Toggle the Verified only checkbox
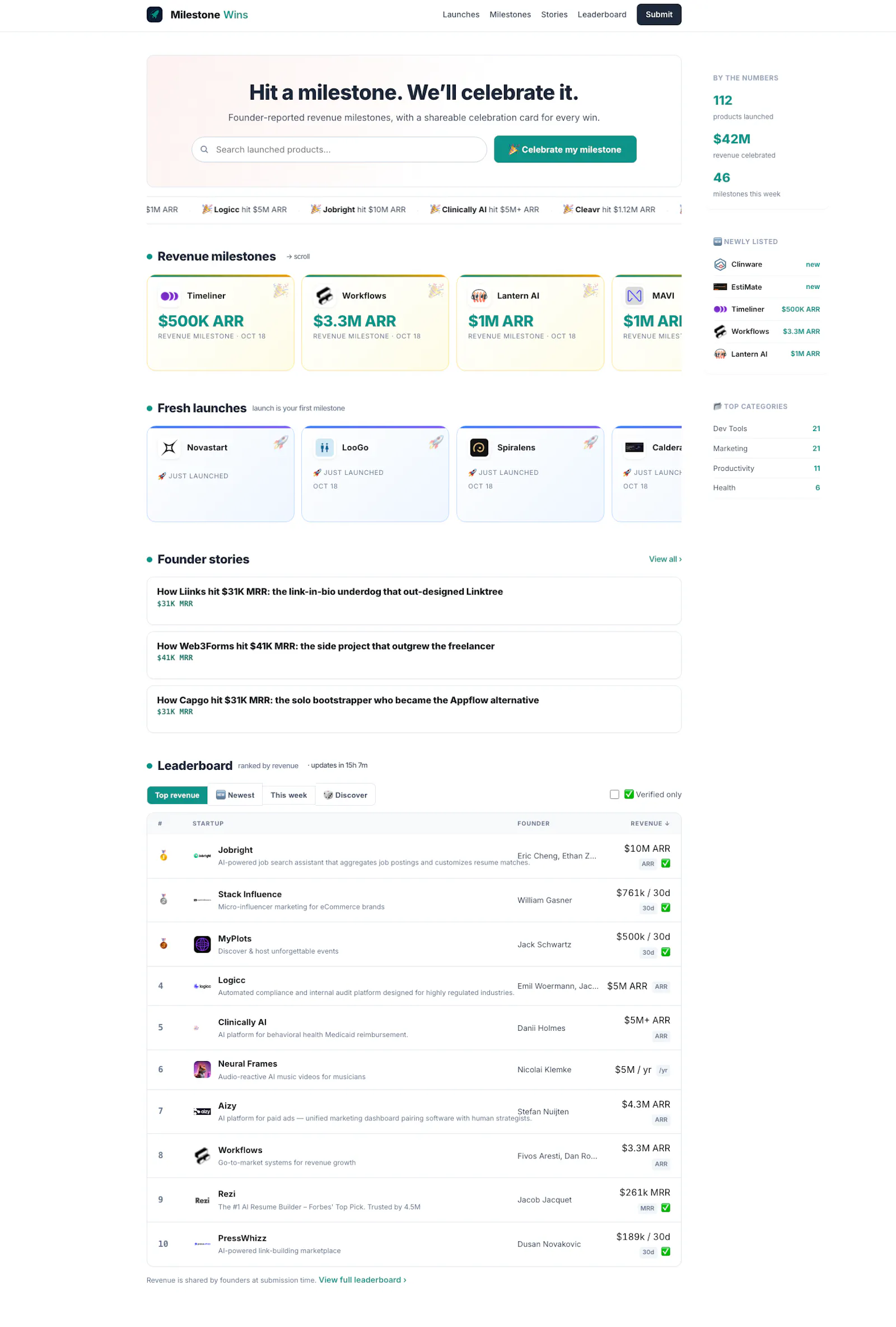Viewport: 896px width, 1327px height. [614, 795]
